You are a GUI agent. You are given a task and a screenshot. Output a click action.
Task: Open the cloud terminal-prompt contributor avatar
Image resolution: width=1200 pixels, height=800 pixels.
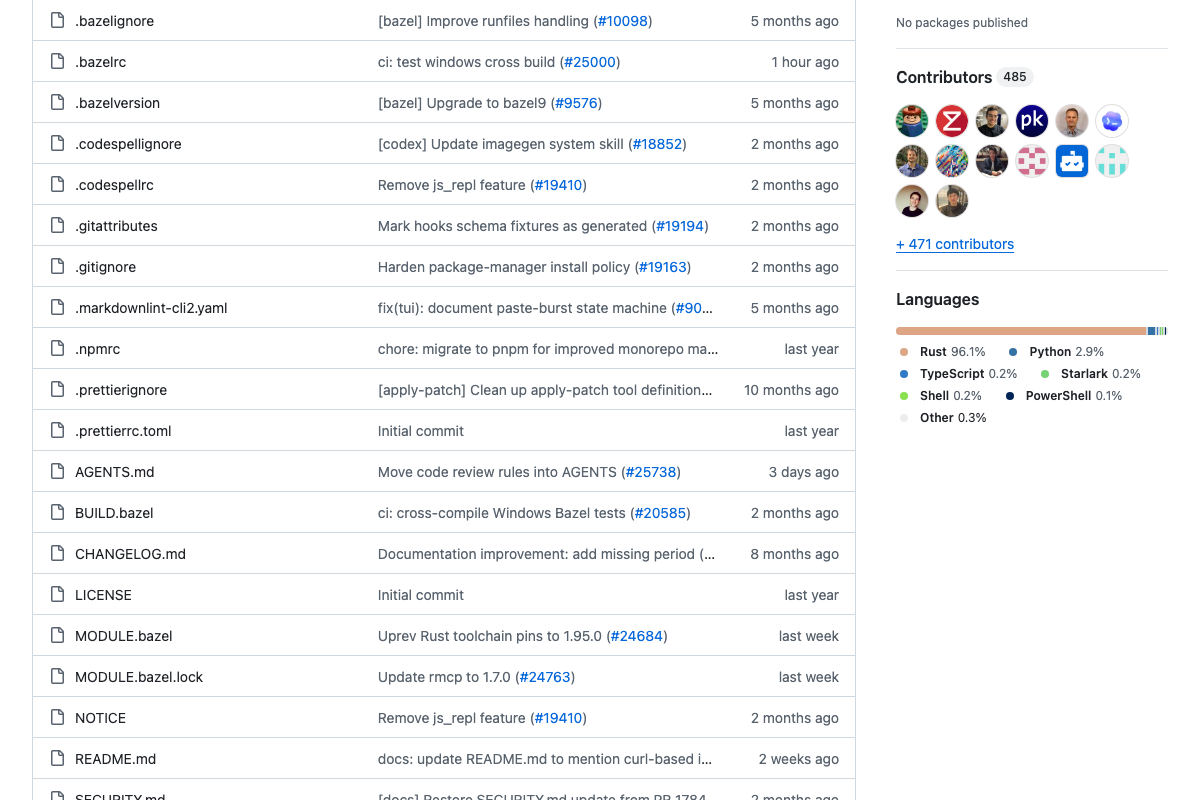tap(1112, 121)
